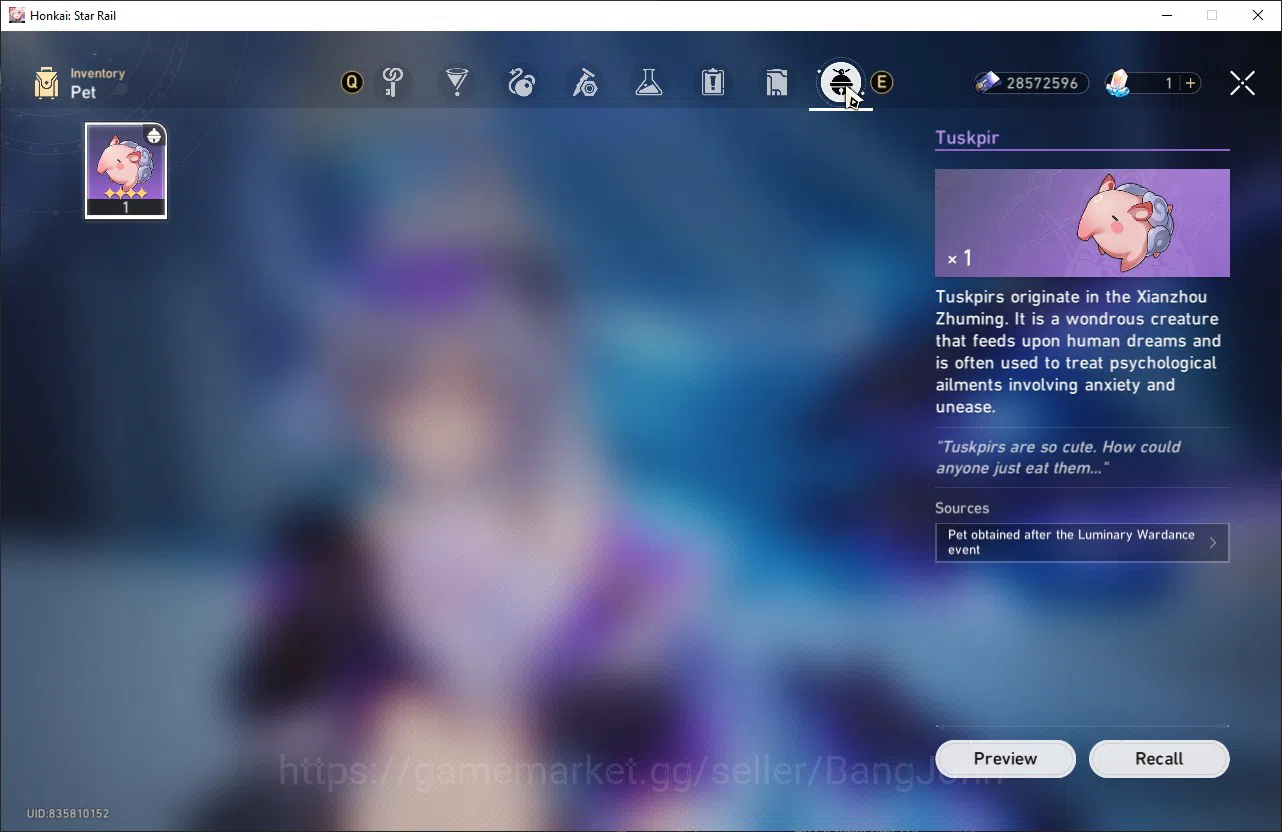
Task: Select the Tuskpir pet item card
Action: pyautogui.click(x=126, y=170)
